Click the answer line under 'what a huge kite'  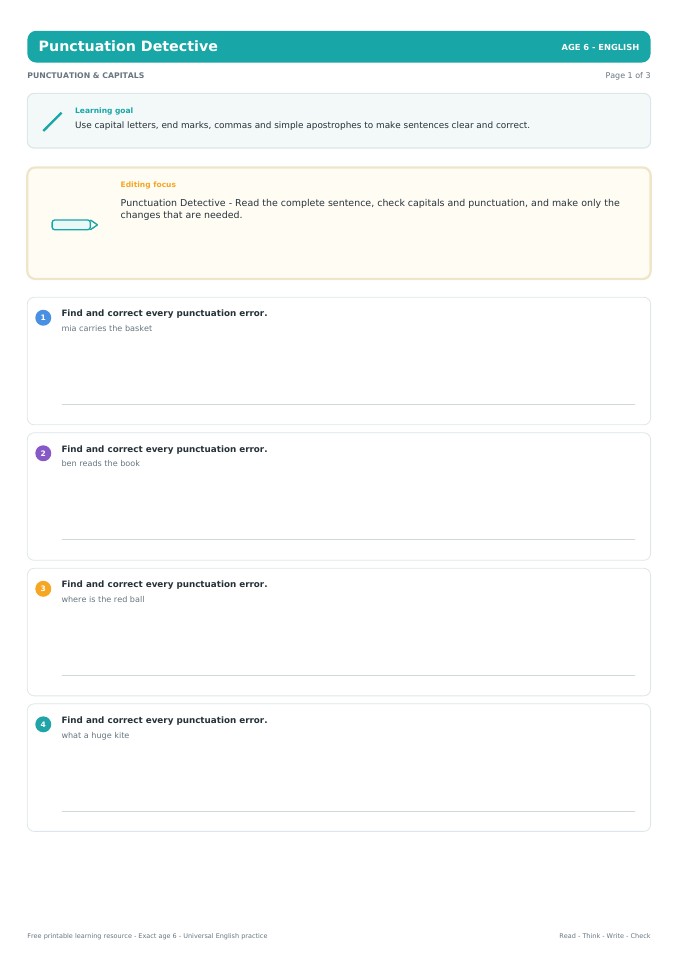tap(348, 811)
